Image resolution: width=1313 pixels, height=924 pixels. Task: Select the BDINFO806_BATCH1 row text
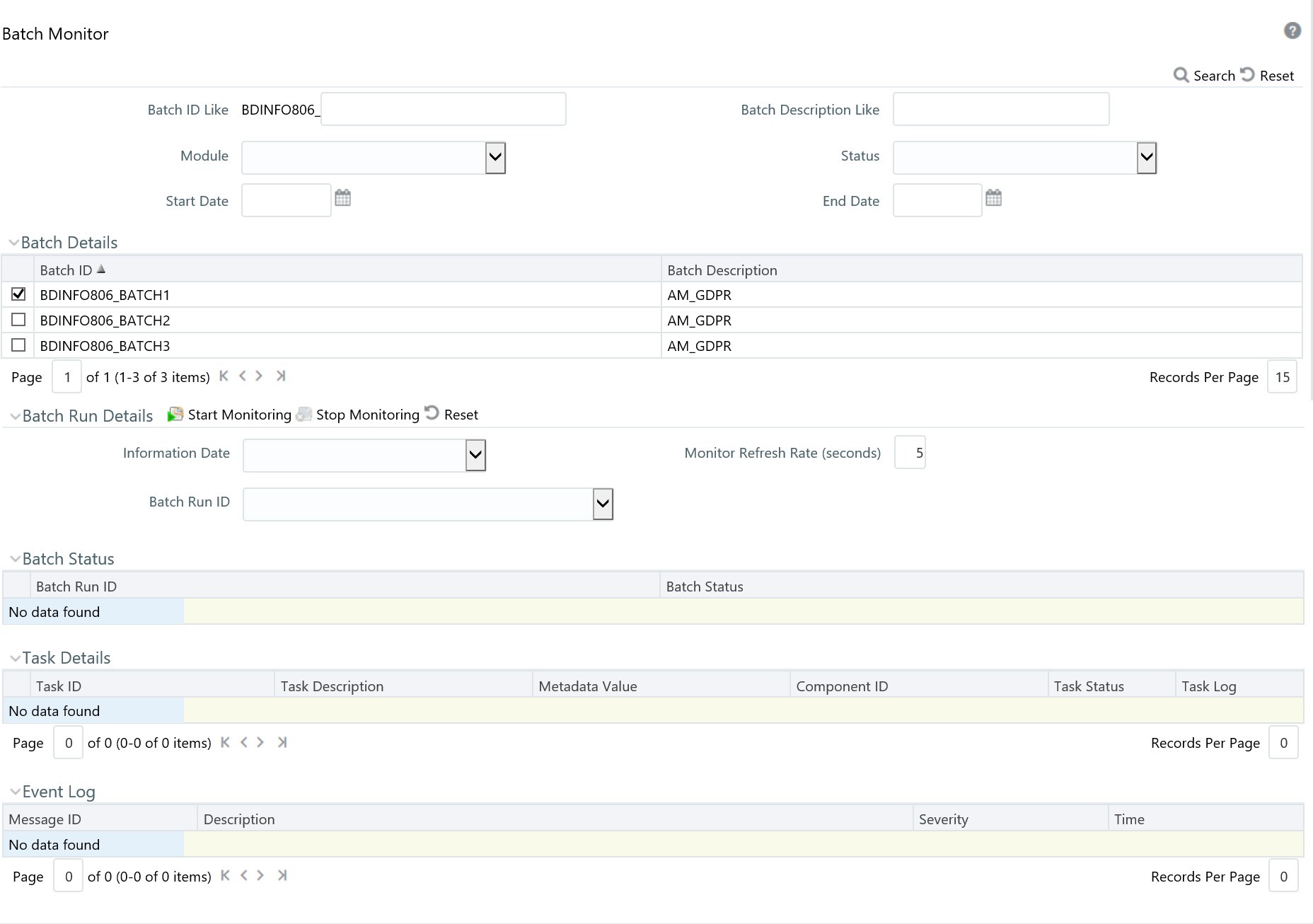pos(105,295)
